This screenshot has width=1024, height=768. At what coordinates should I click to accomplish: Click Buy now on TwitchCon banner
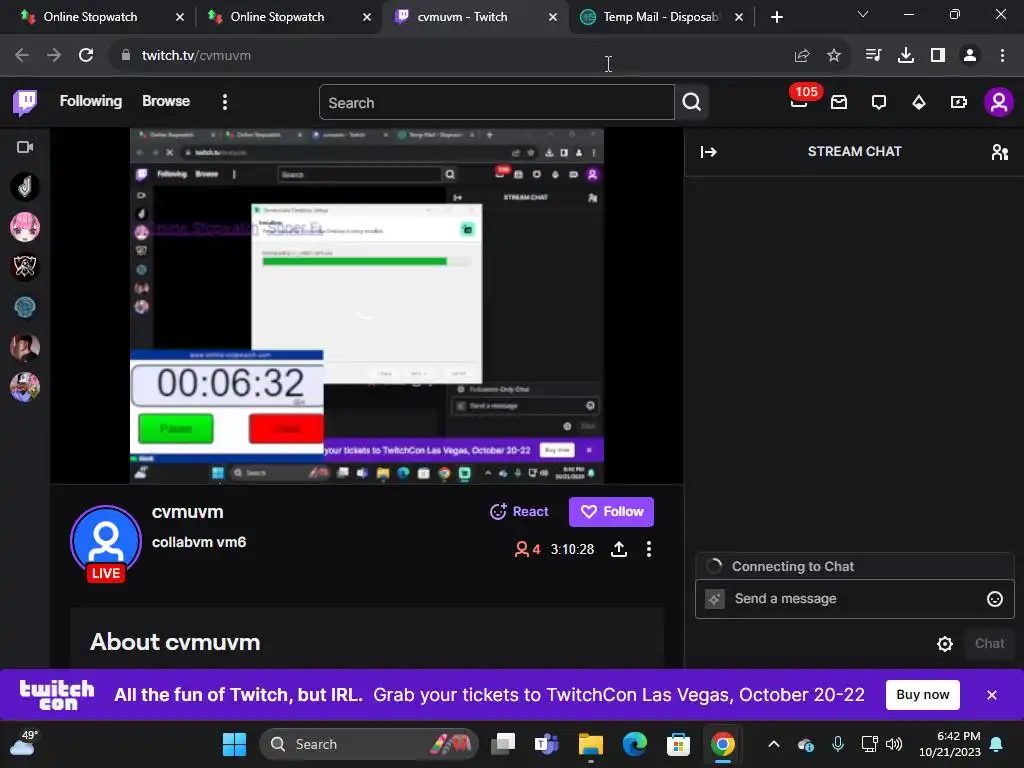point(922,695)
